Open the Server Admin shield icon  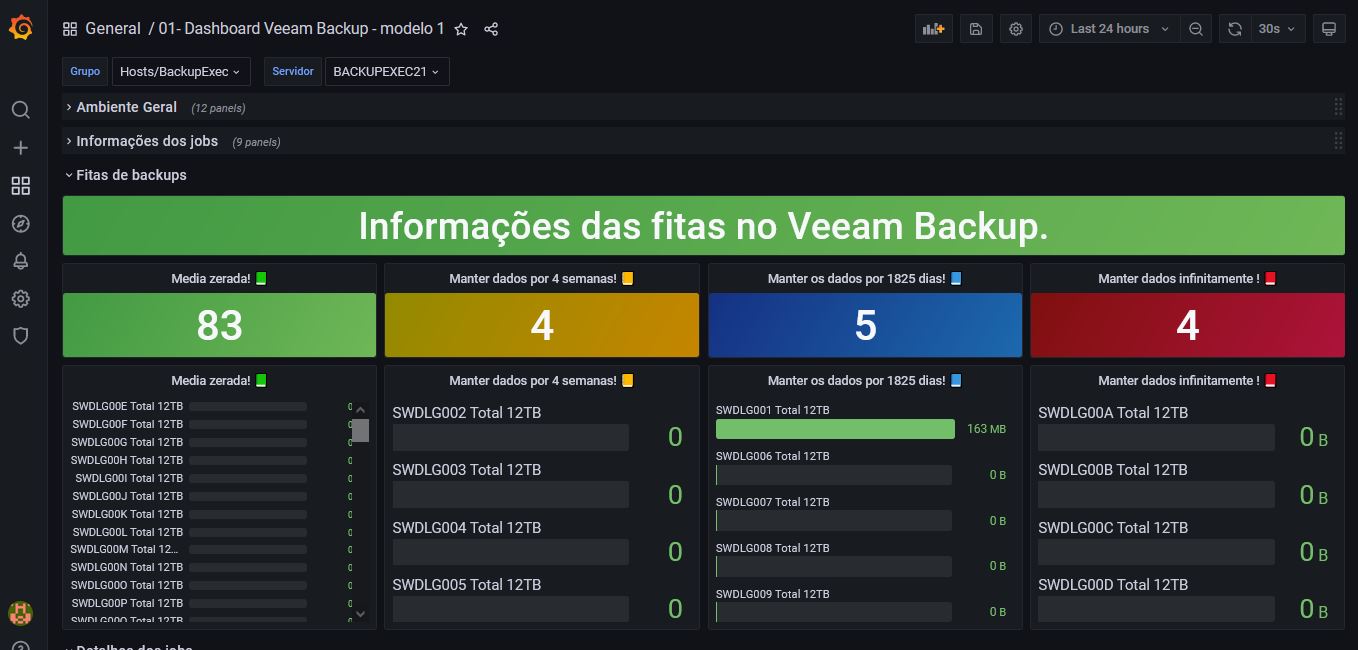(x=20, y=336)
